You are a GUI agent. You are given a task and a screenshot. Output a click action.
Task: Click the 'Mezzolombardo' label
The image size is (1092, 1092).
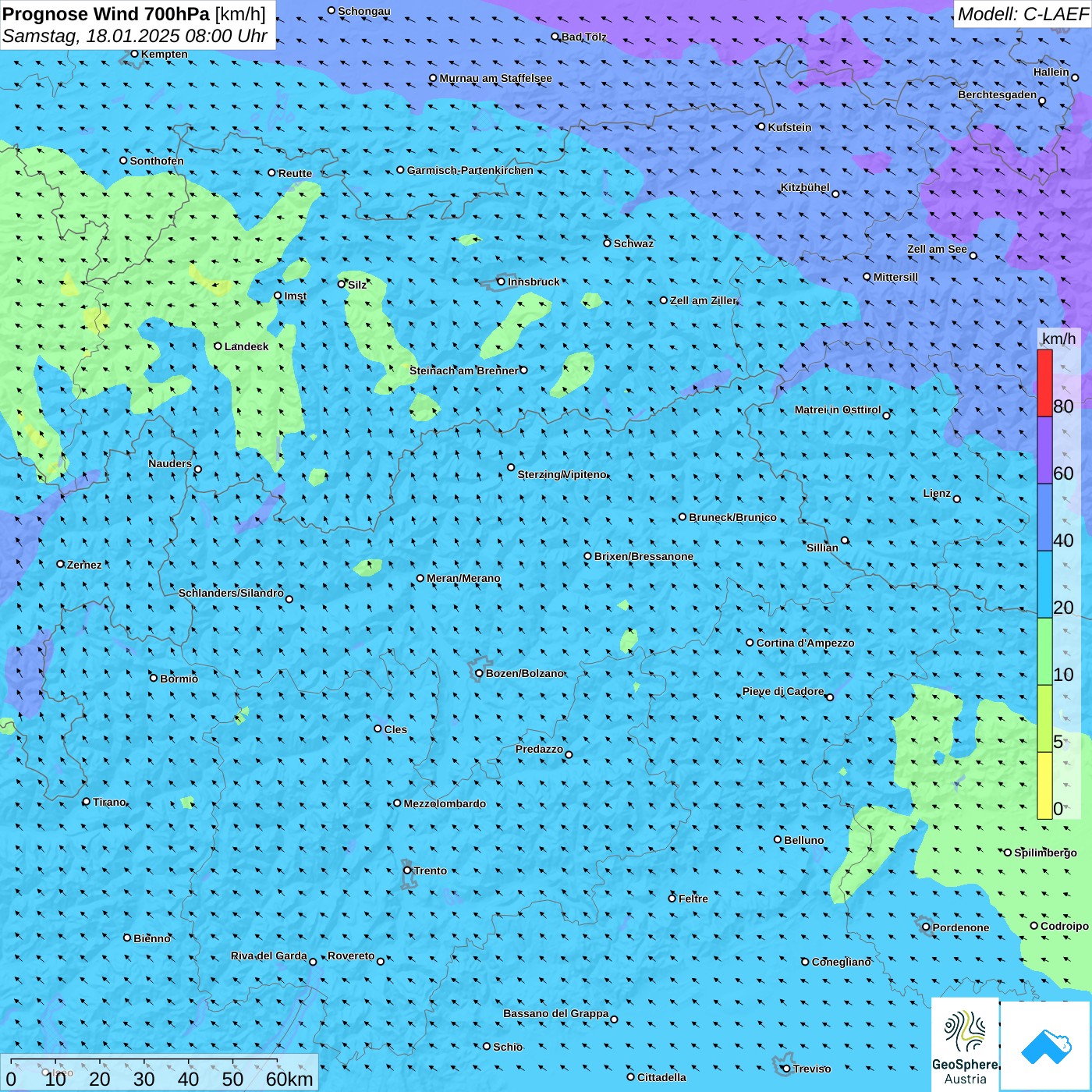click(445, 803)
